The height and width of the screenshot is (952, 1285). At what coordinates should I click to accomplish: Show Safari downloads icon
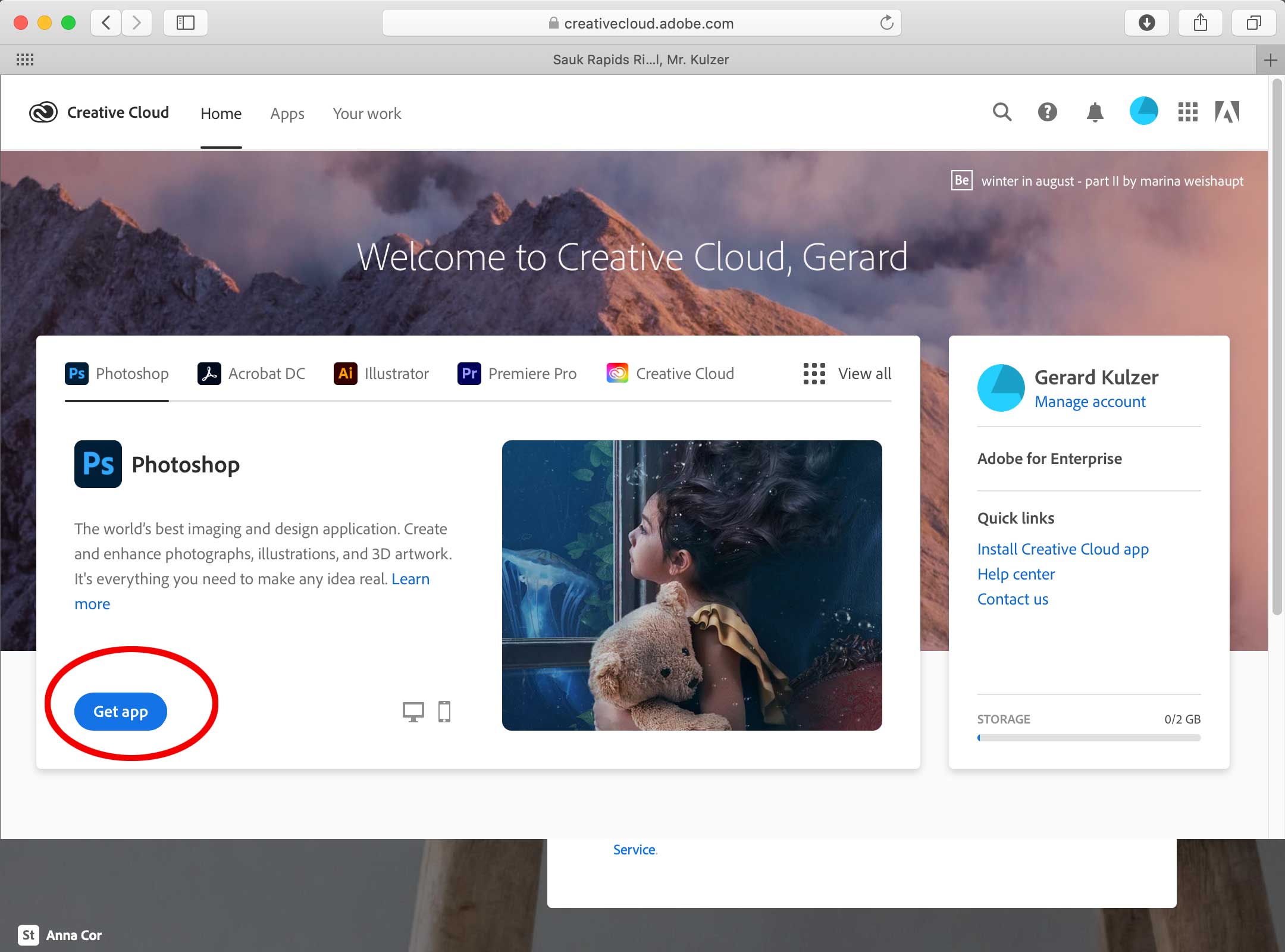click(1146, 23)
